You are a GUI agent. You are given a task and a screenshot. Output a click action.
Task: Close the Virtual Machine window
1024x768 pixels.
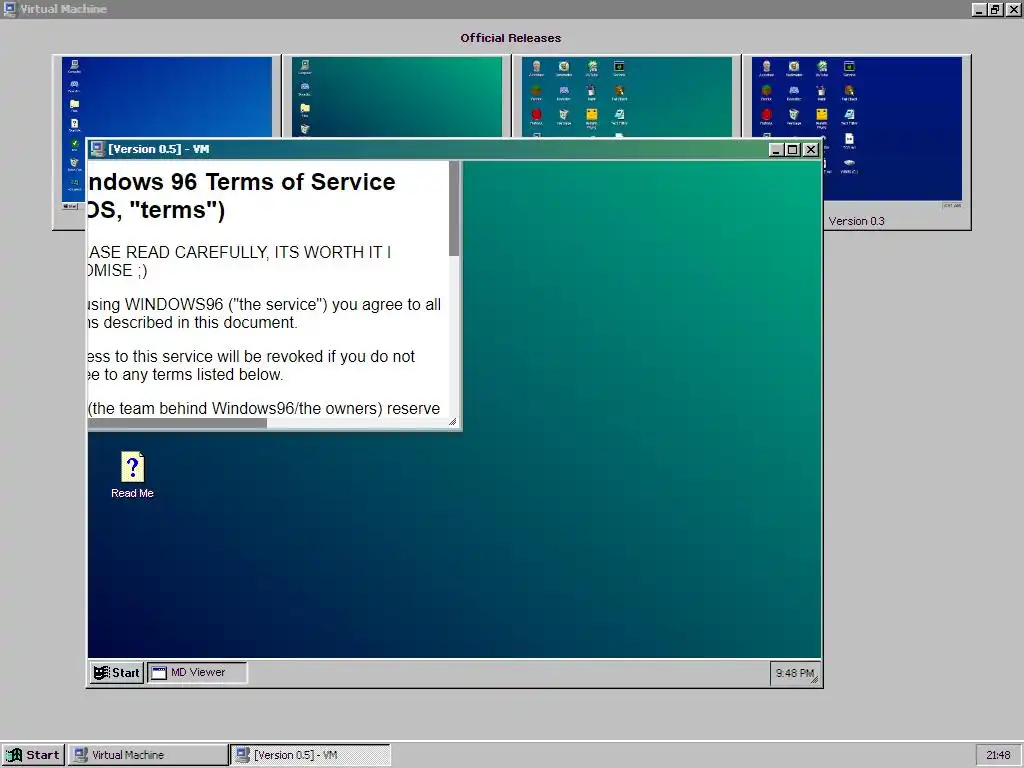1013,9
